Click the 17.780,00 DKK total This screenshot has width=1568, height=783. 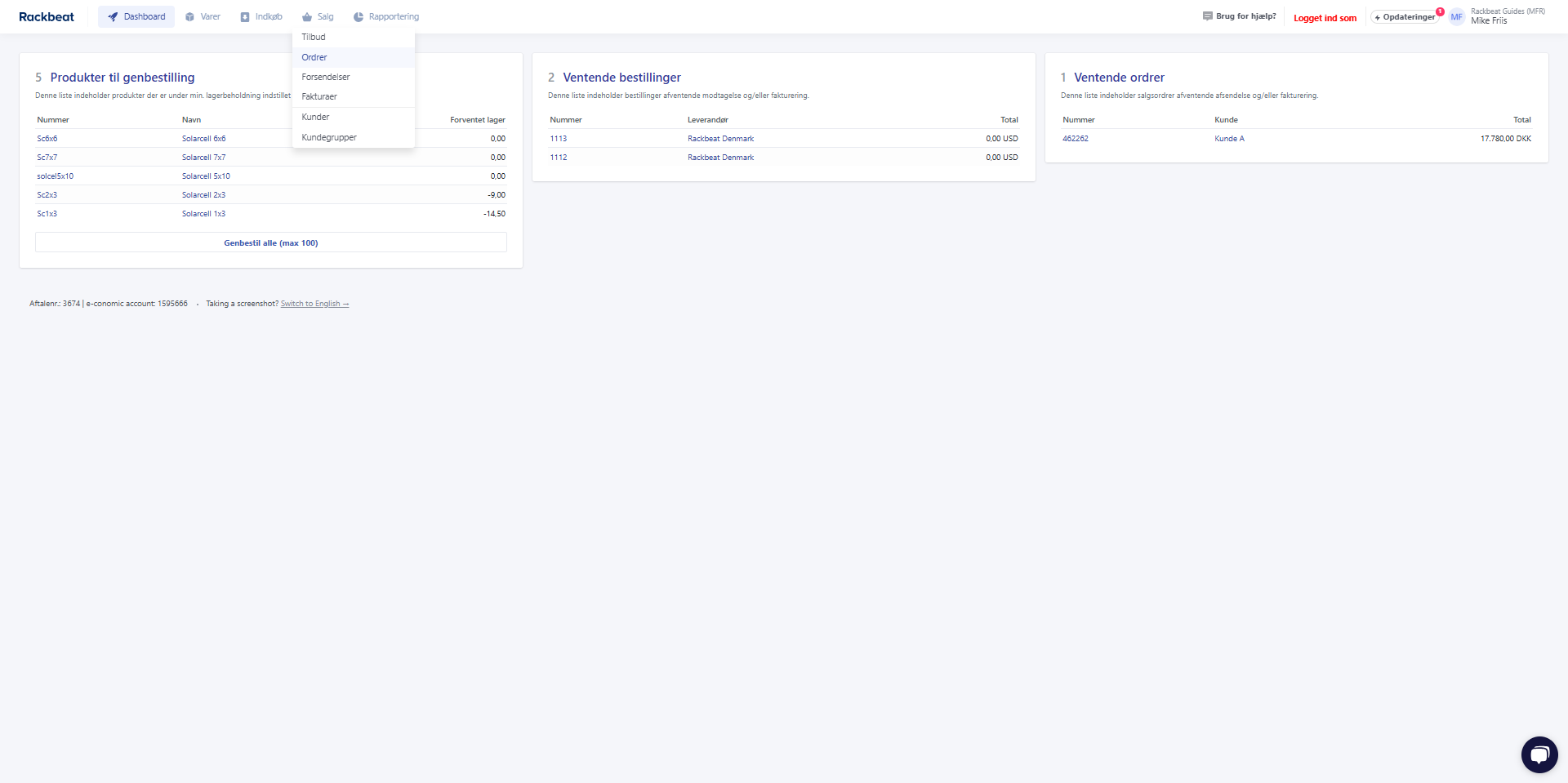1506,139
